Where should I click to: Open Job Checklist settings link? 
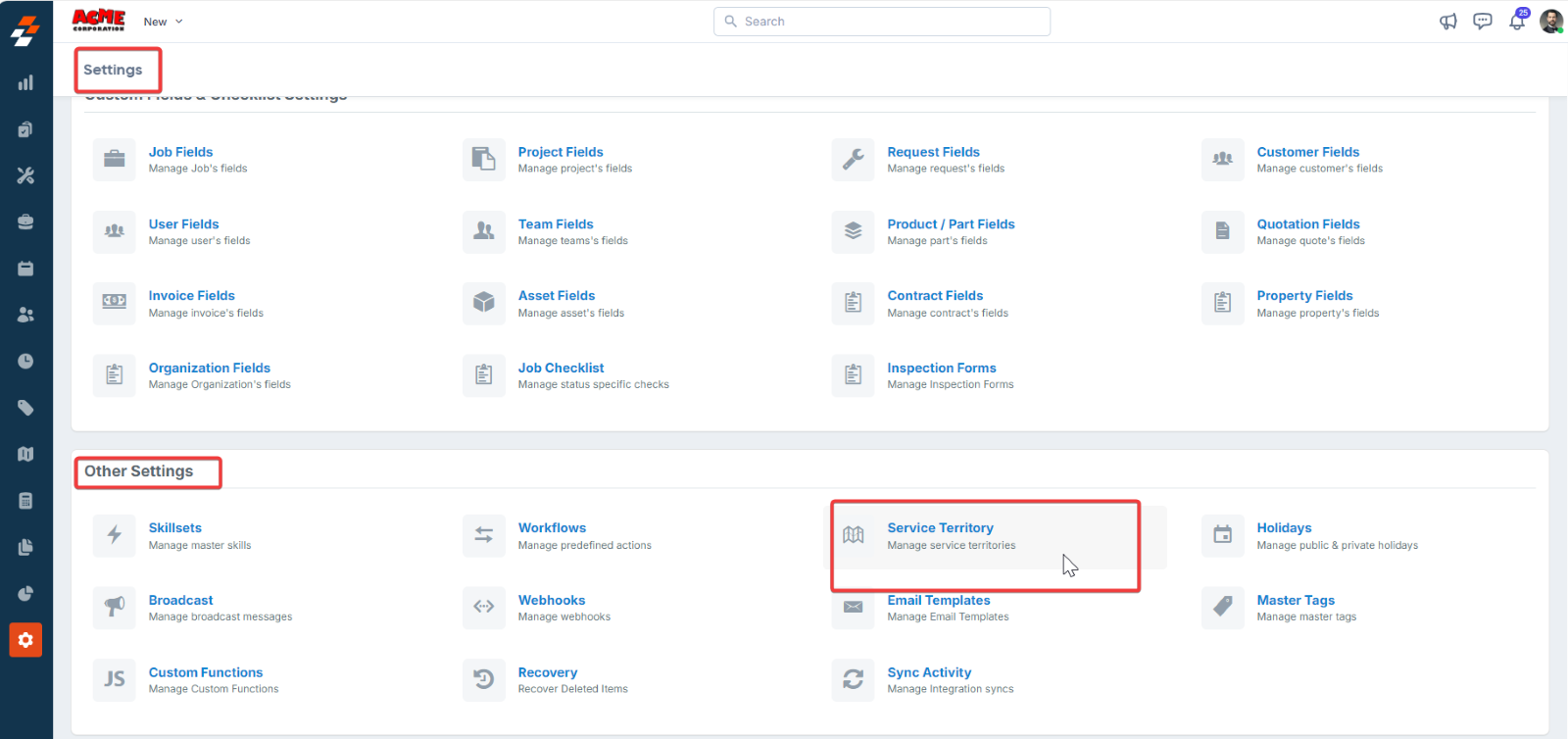click(x=561, y=369)
